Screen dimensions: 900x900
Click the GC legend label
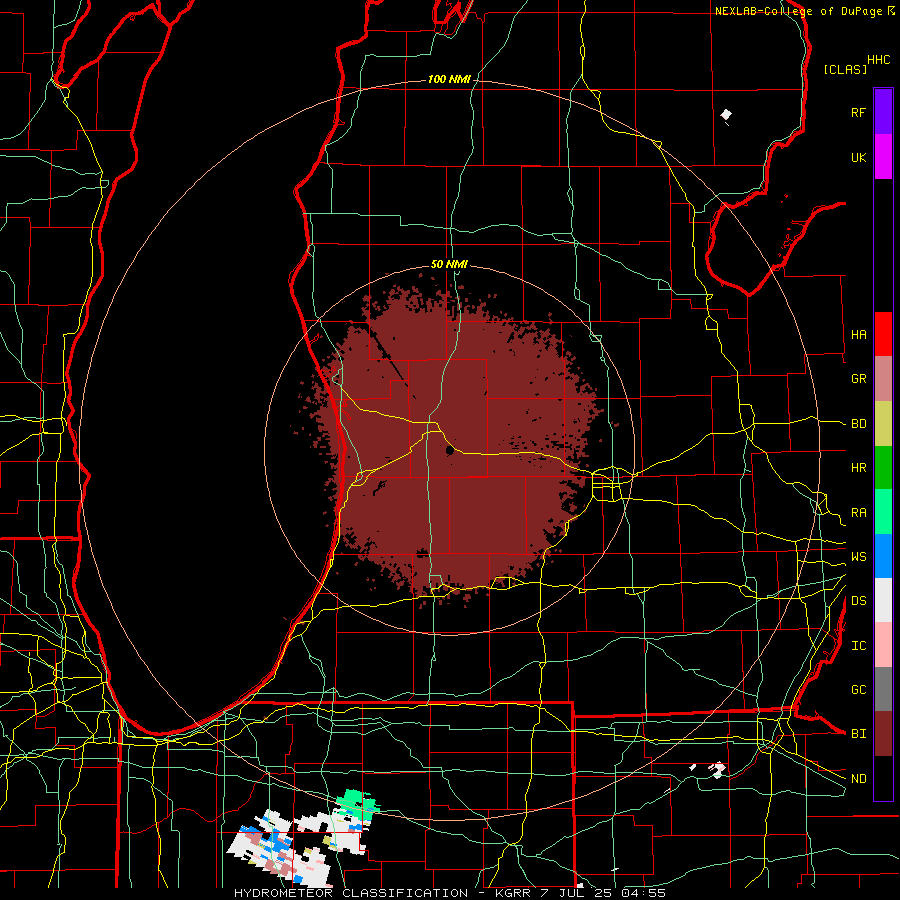tap(858, 690)
